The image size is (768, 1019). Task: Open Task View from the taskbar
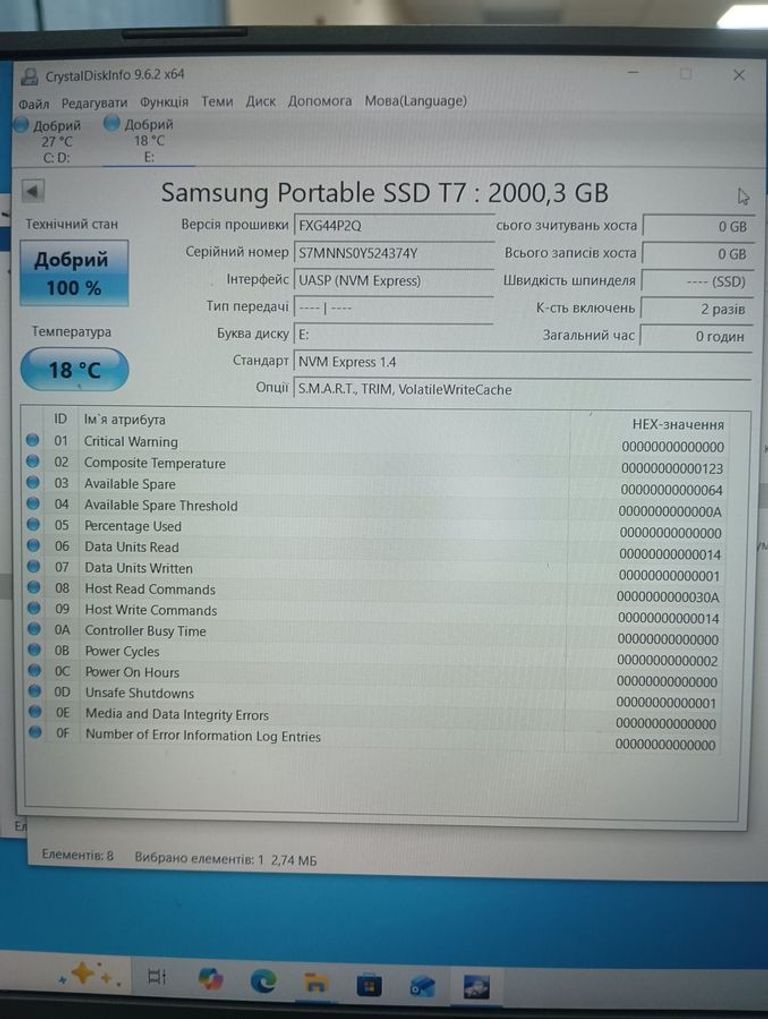click(157, 975)
